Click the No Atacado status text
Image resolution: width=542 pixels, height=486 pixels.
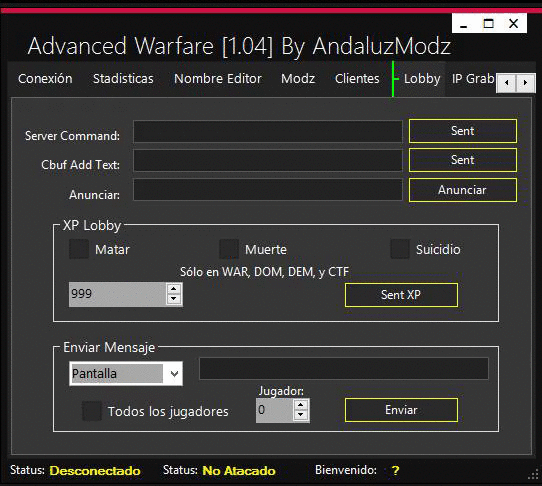(x=239, y=471)
